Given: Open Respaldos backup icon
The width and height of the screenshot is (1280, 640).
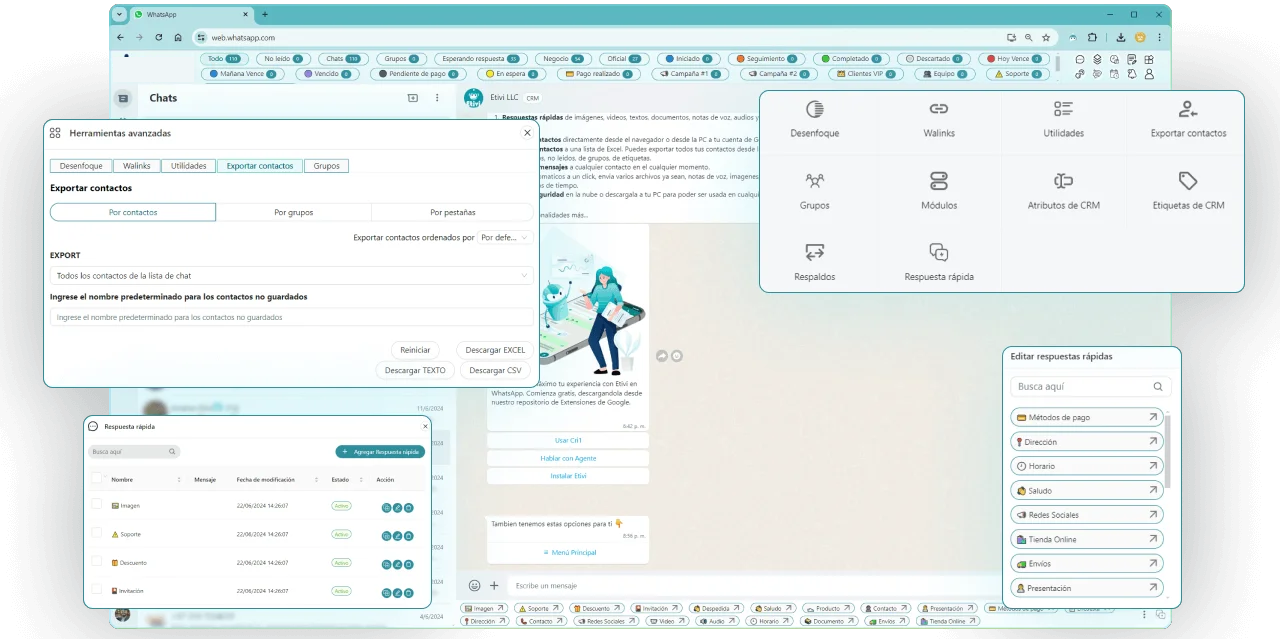Looking at the screenshot, I should coord(814,252).
